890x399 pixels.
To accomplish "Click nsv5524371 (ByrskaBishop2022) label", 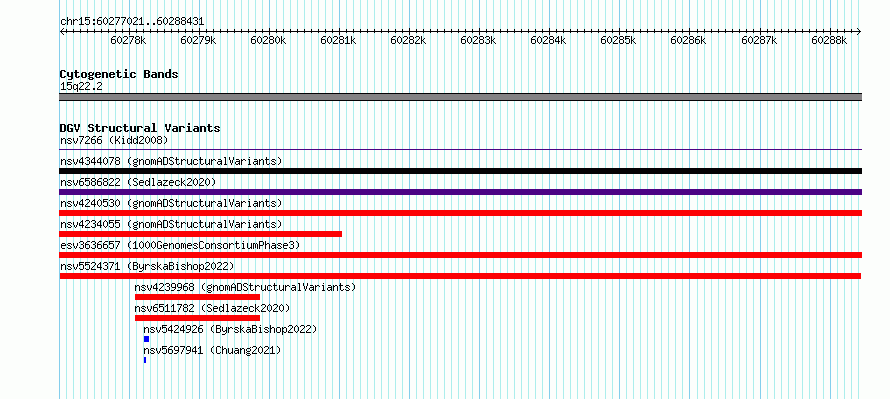I will point(147,266).
